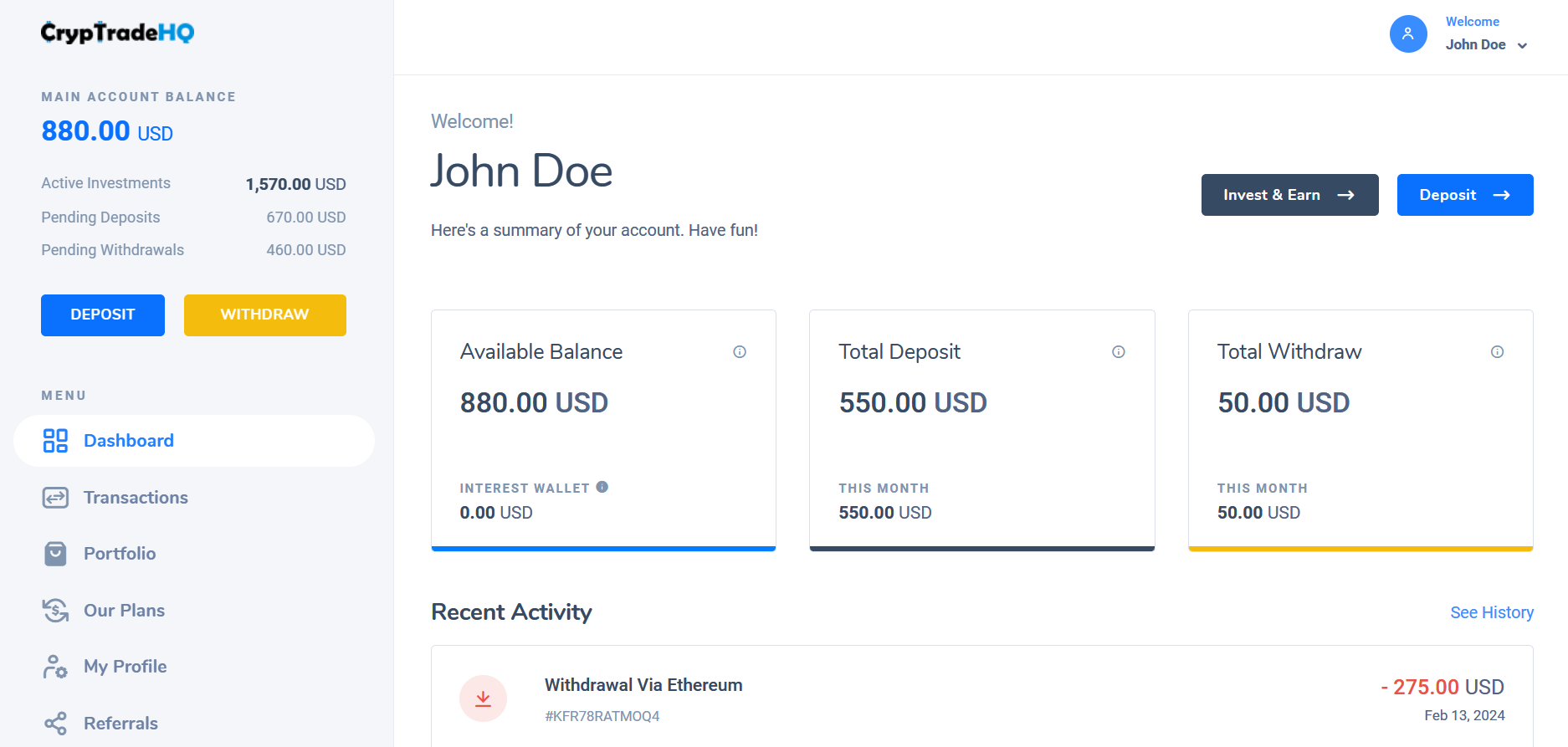Open the See History link
Viewport: 1568px width, 747px height.
point(1491,612)
